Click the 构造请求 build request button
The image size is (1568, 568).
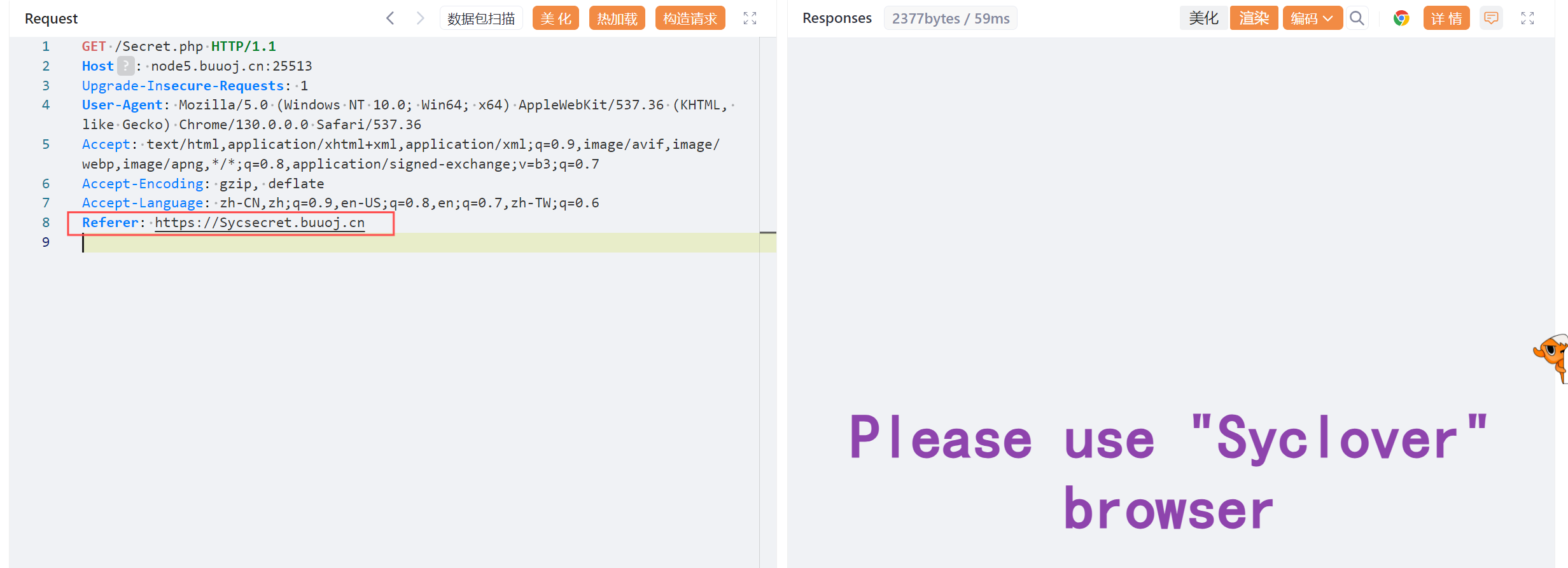coord(690,18)
